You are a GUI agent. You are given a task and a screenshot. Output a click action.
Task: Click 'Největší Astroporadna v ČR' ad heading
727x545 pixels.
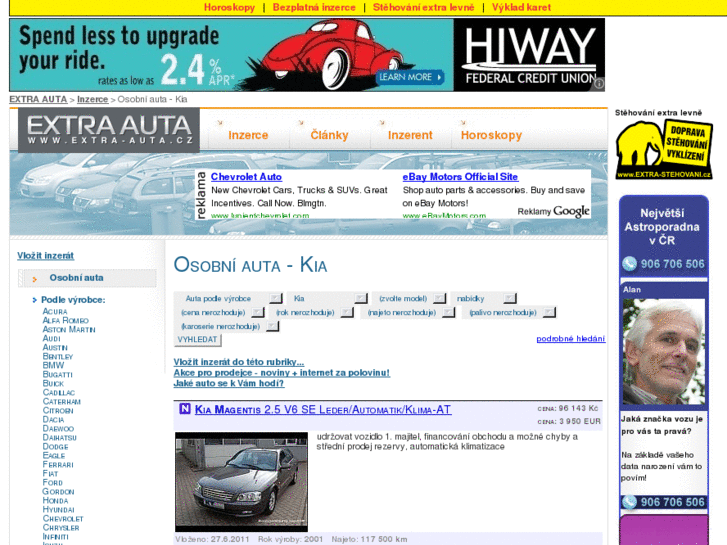tap(662, 227)
